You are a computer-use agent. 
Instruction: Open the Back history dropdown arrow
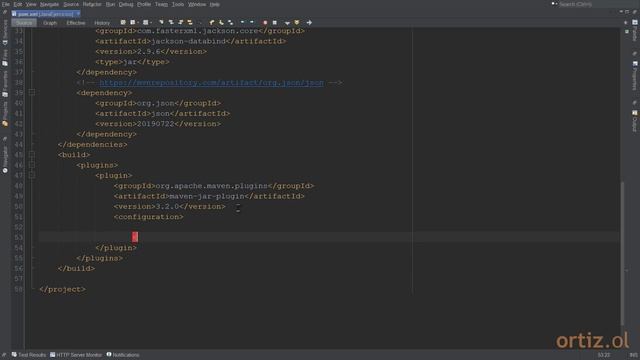[x=138, y=22]
